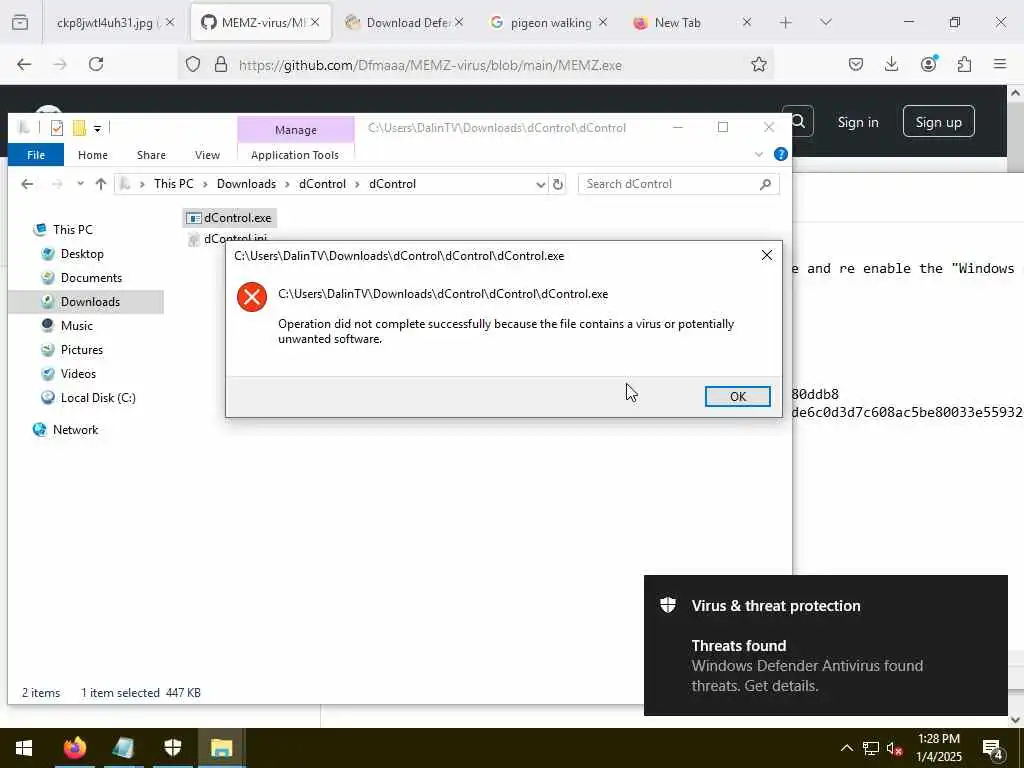Open Firefox application hamburger menu

999,64
